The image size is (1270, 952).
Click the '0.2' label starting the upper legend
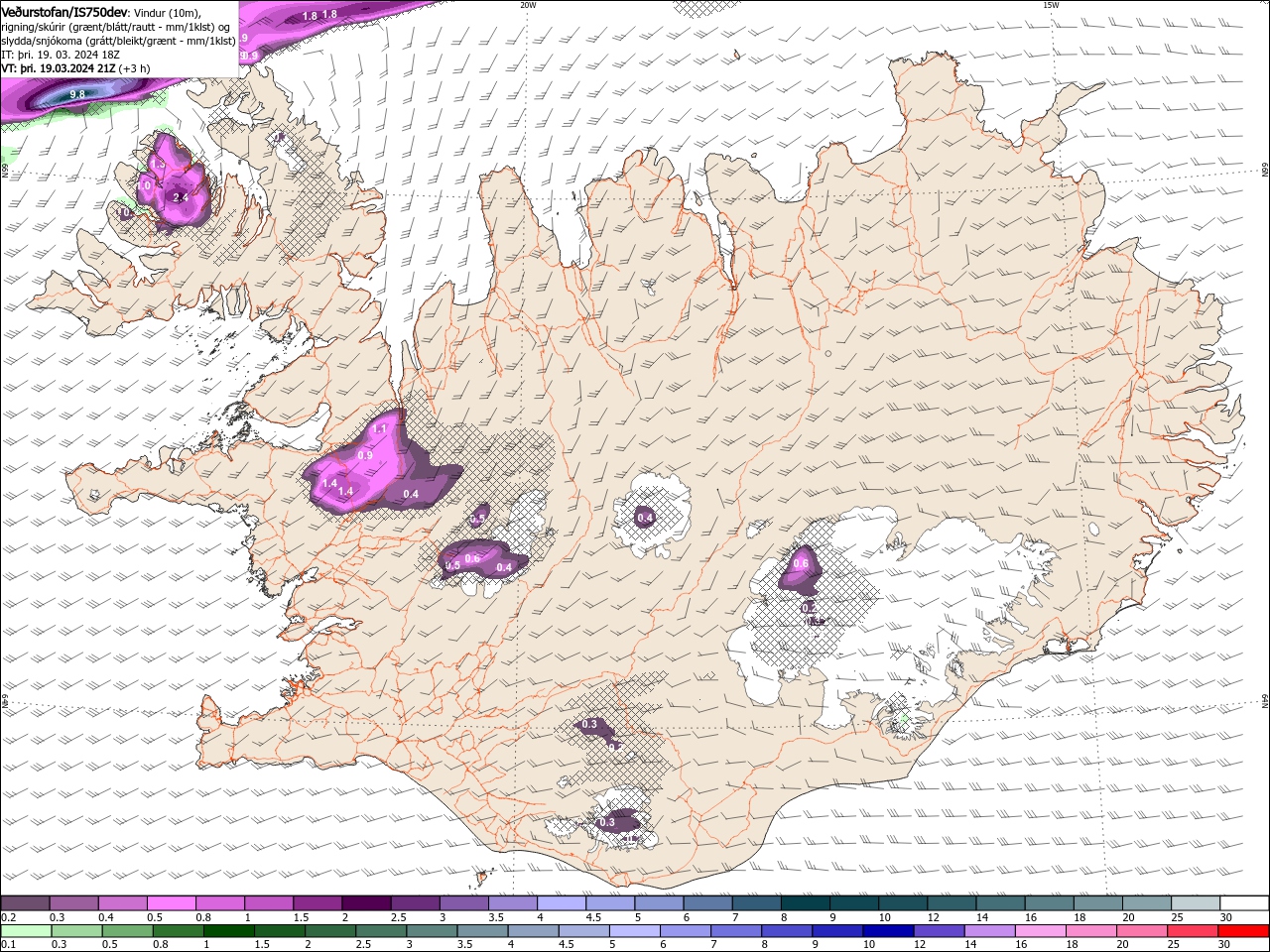[8, 917]
